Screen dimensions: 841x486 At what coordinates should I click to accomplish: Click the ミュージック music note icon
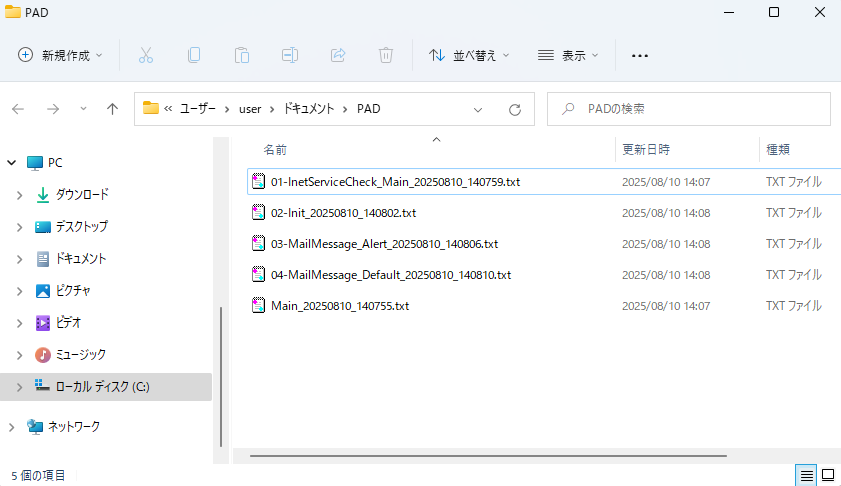click(42, 355)
